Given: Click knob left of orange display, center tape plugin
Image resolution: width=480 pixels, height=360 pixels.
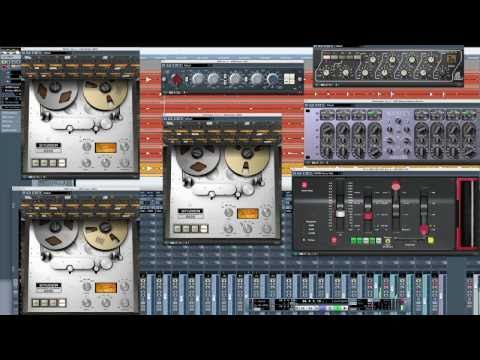Looking at the screenshot, I should (229, 212).
